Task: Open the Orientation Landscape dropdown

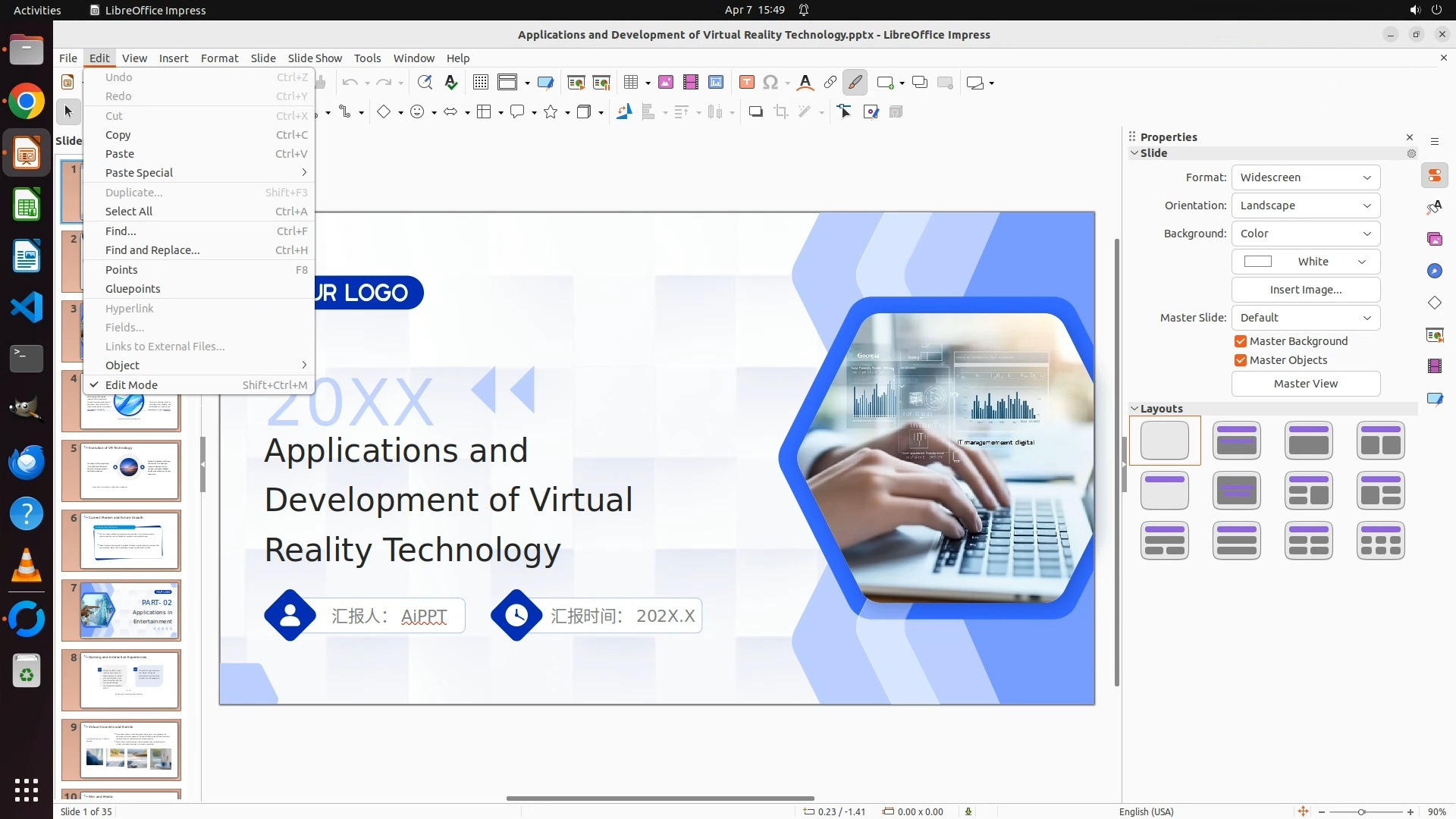Action: point(1305,206)
